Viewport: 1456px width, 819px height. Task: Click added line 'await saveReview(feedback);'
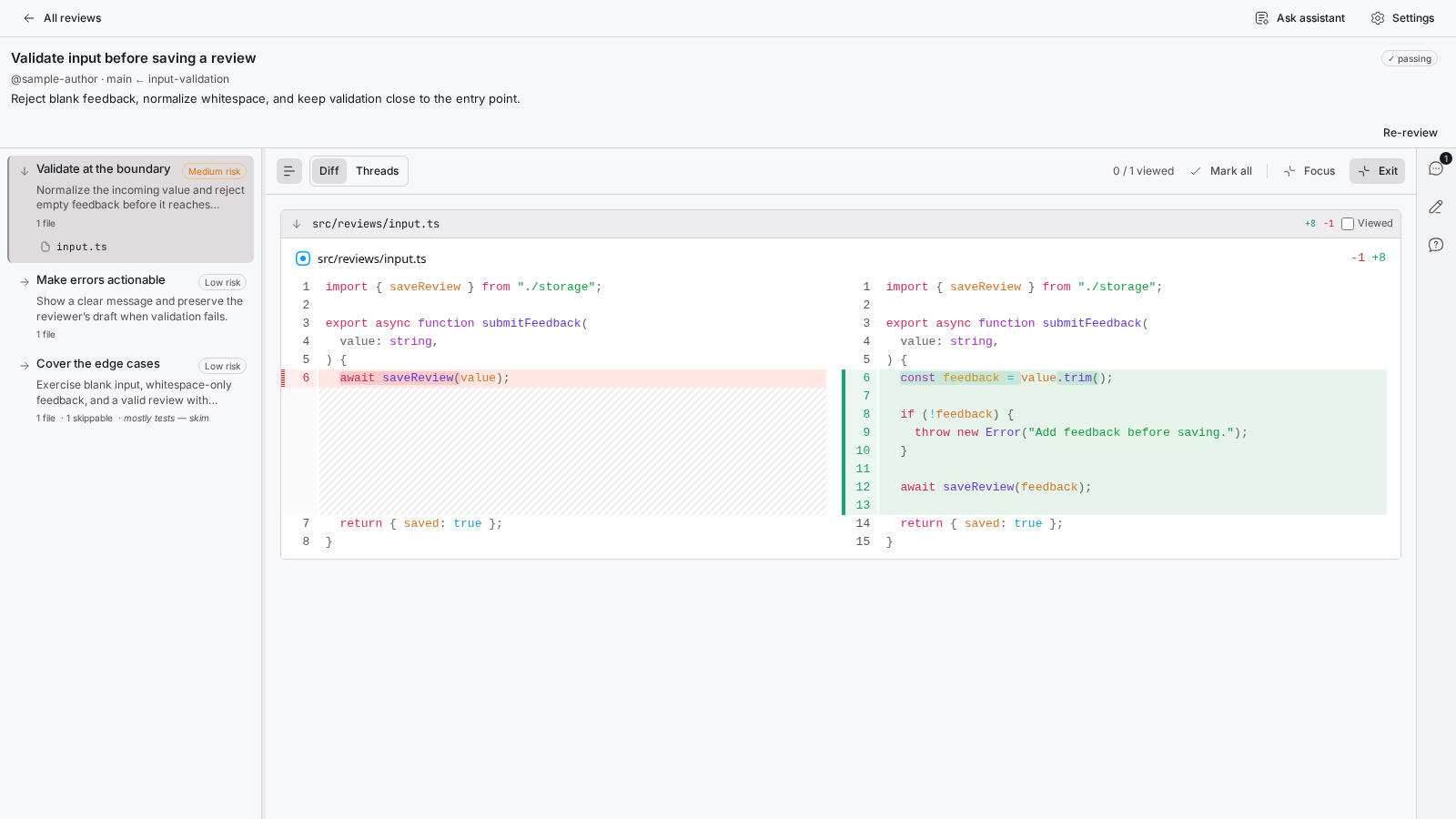pyautogui.click(x=996, y=487)
